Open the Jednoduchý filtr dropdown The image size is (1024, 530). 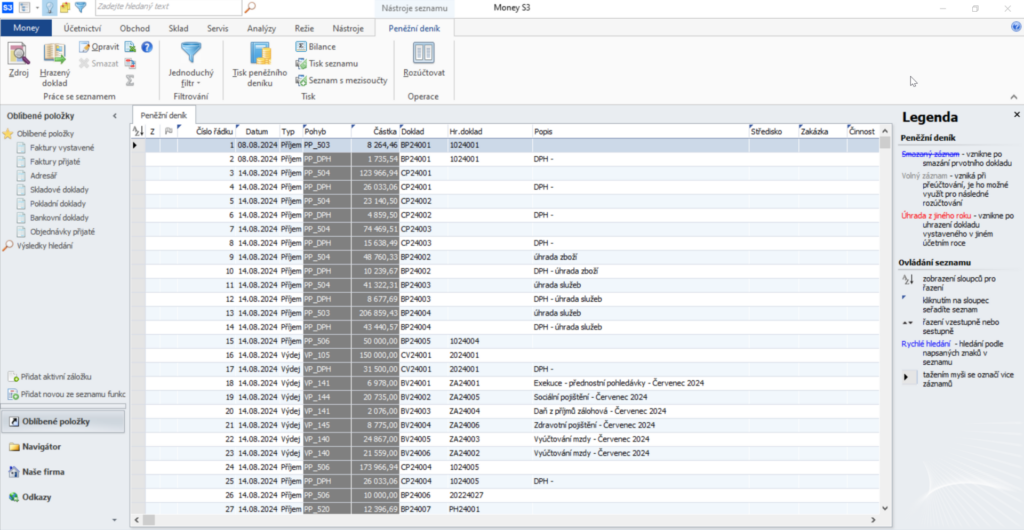[190, 64]
